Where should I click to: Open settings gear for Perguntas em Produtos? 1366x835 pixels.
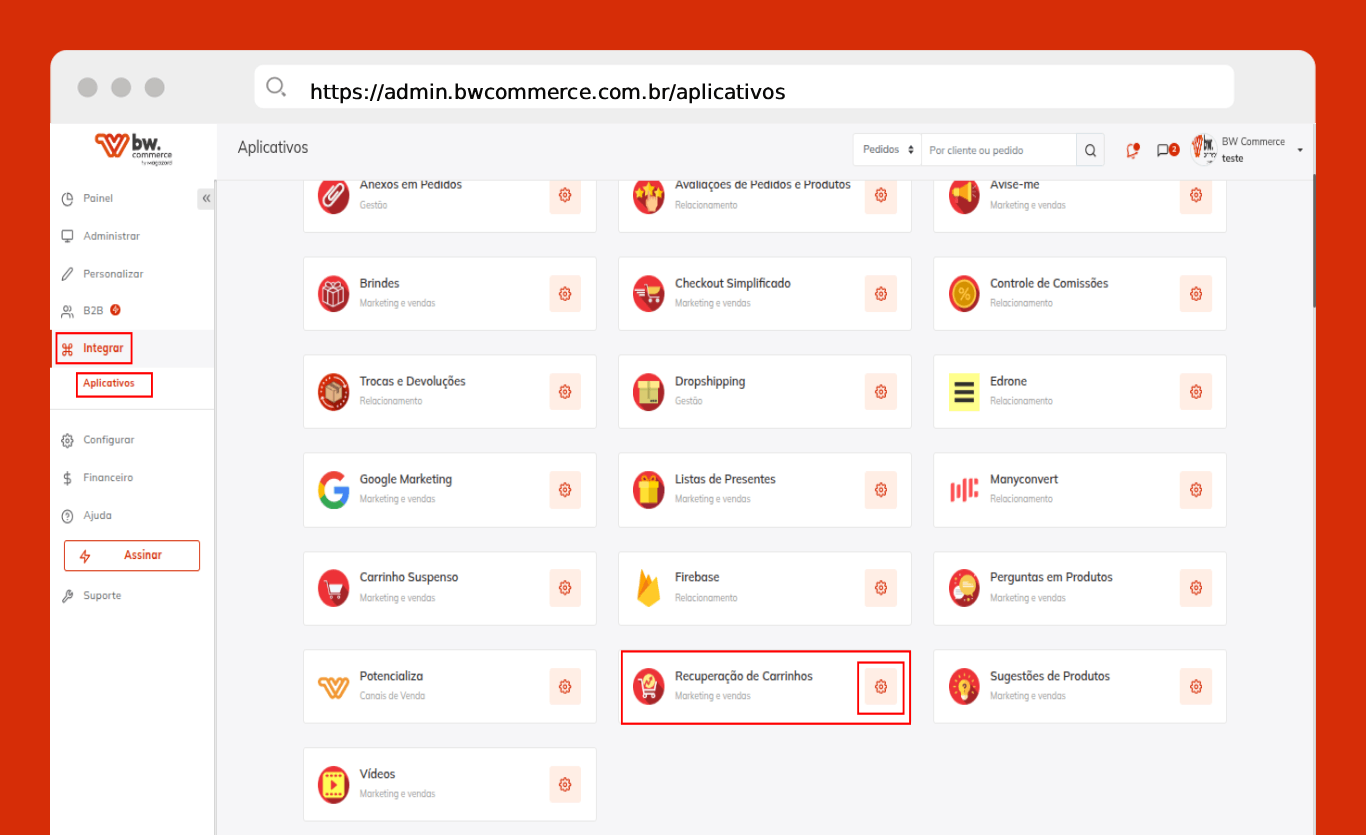[x=1196, y=588]
